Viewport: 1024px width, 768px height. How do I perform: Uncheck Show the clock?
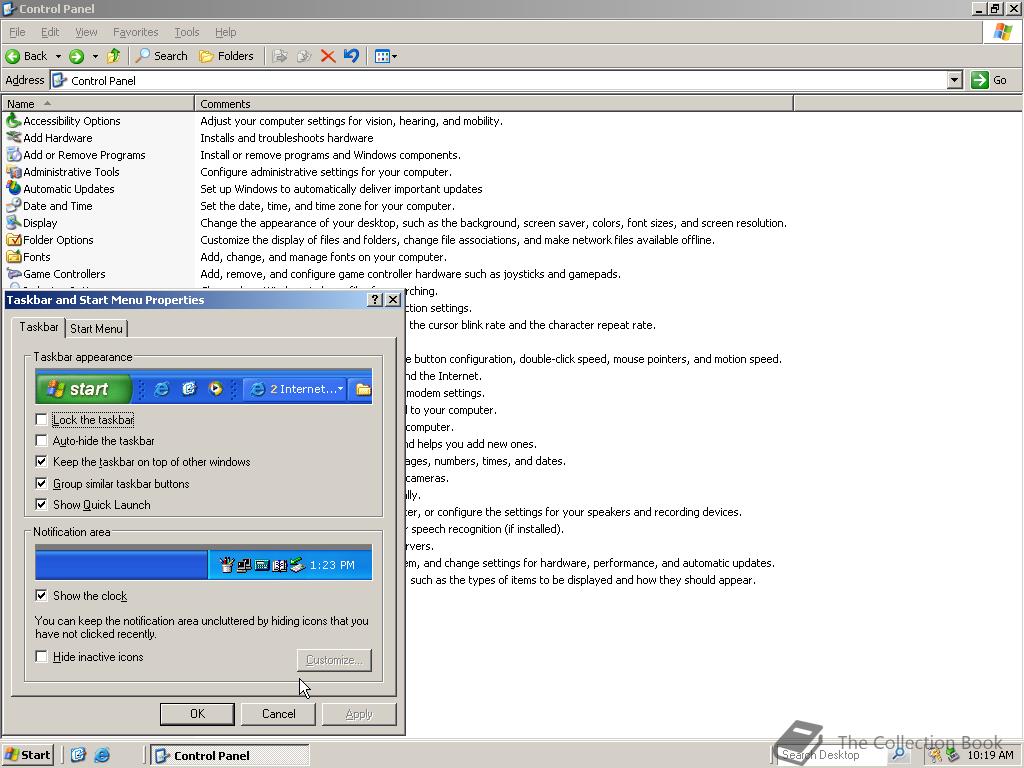(41, 596)
